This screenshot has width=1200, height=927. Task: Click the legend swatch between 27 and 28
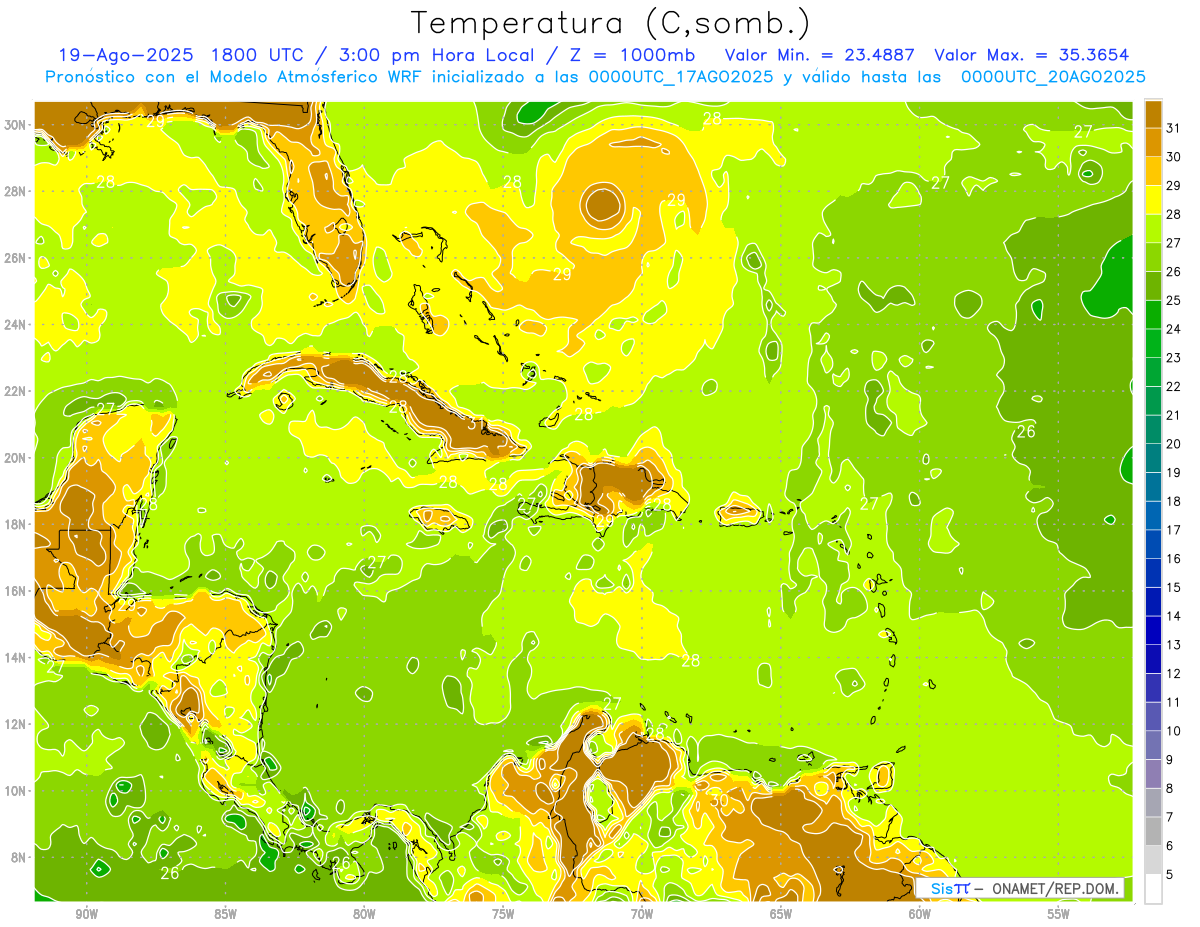(1153, 228)
